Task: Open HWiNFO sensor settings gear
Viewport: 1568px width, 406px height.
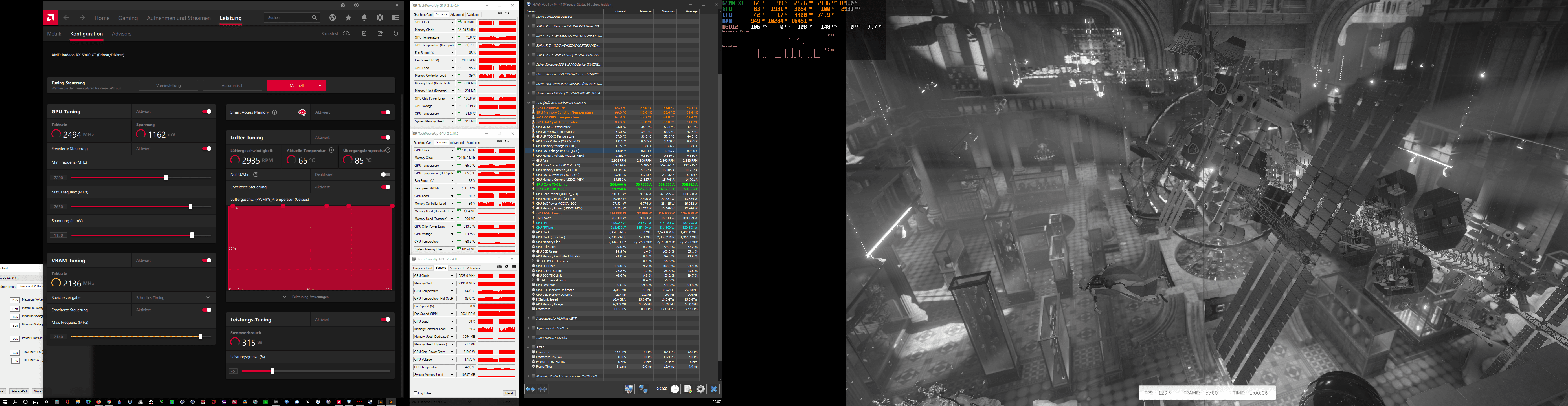Action: pos(700,389)
